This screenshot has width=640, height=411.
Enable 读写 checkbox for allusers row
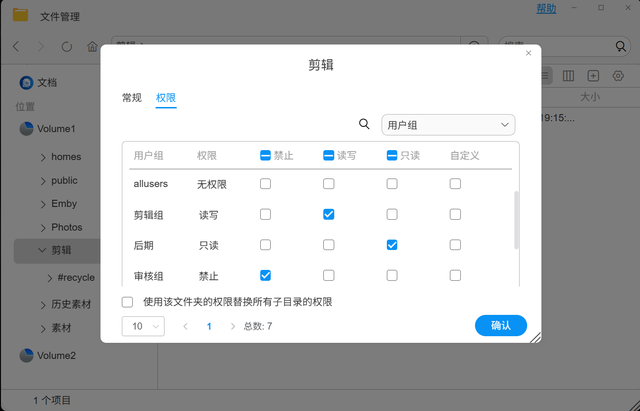point(329,184)
